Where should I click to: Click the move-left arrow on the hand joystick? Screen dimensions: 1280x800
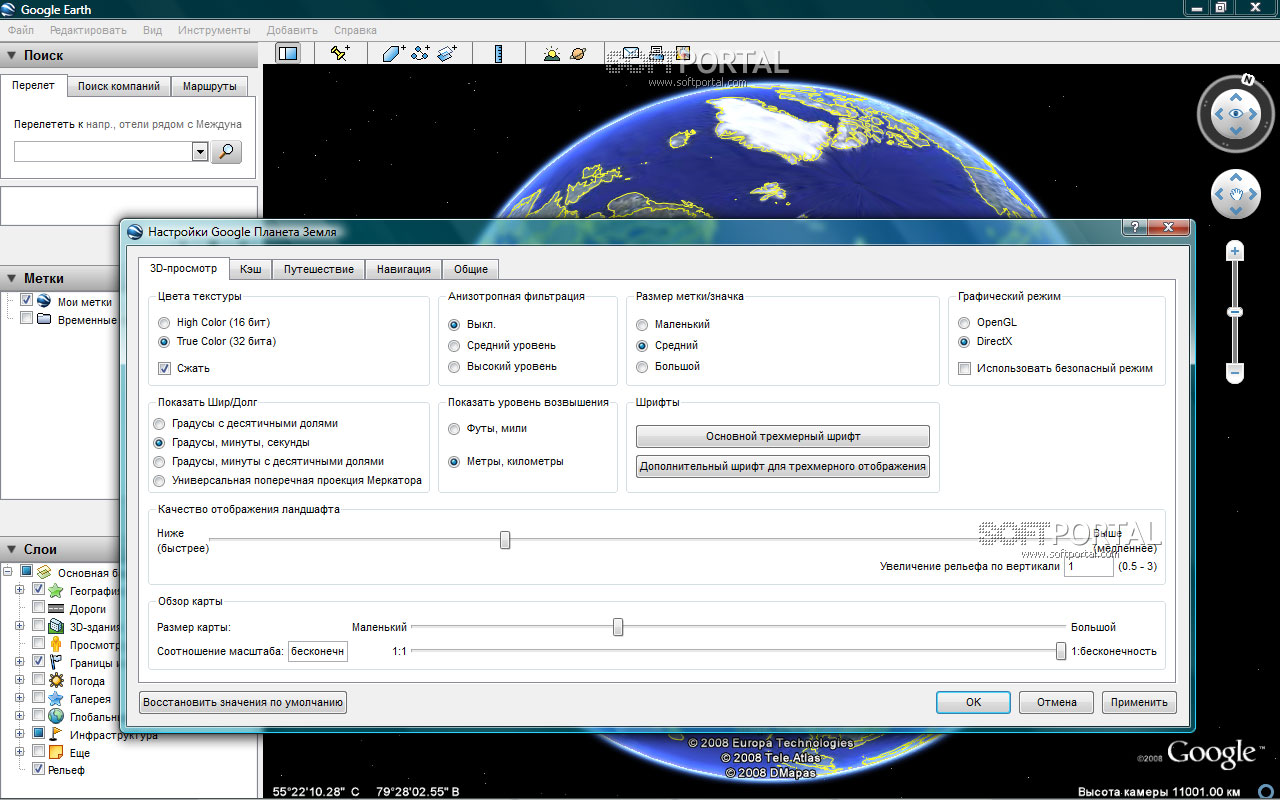point(1220,194)
